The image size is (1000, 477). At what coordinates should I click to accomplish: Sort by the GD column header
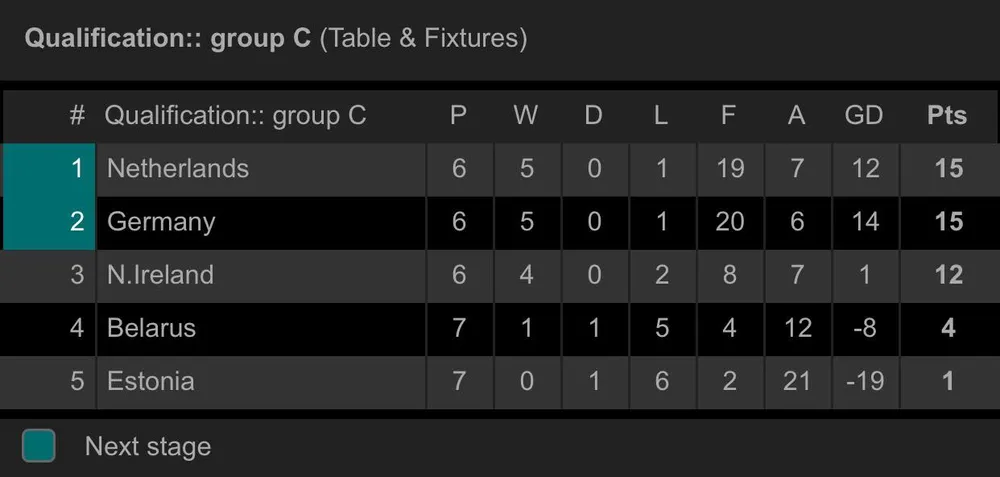(x=863, y=116)
